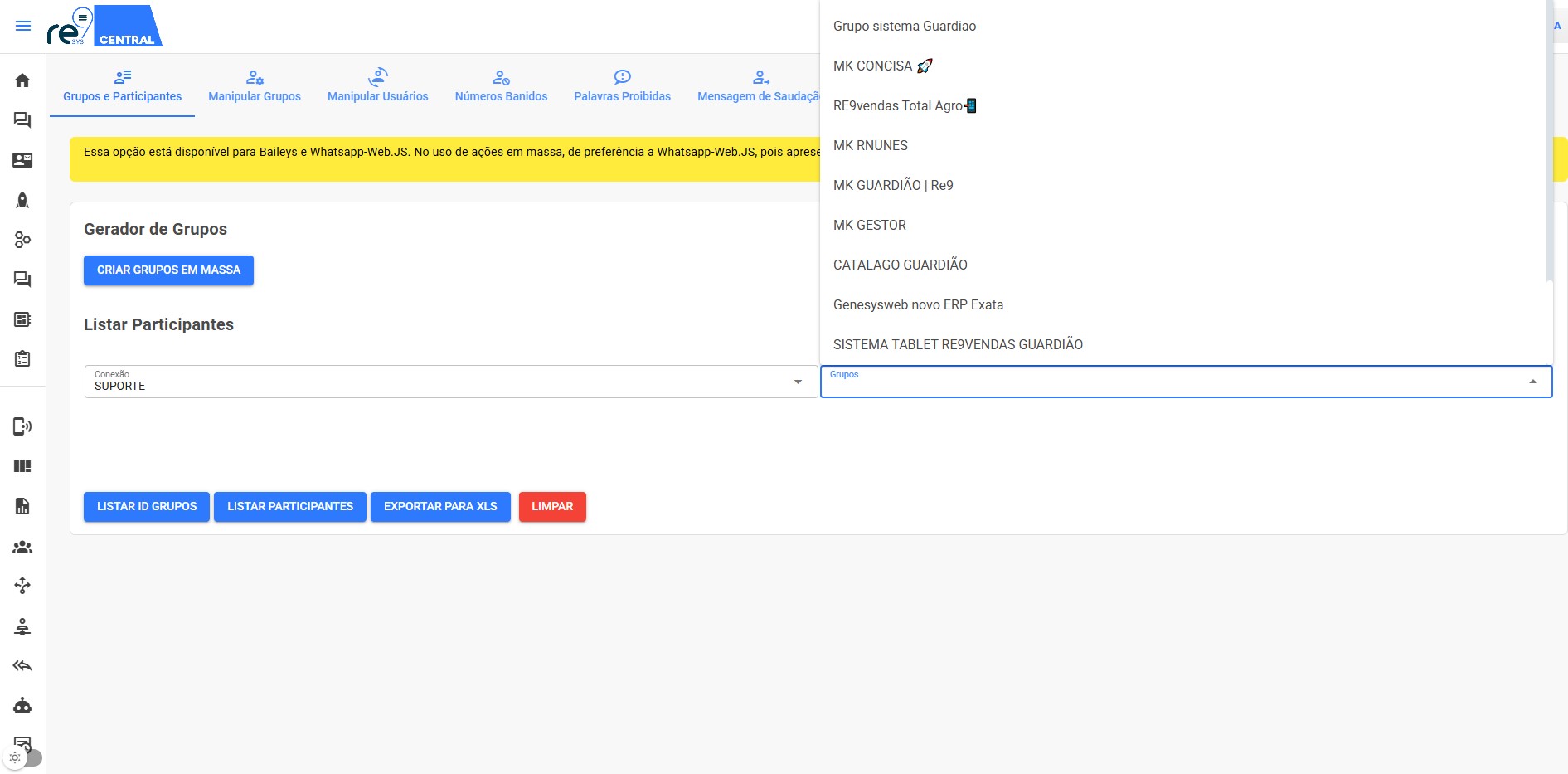Open the contact card sidebar icon
Screen dimensions: 1568x774
(x=22, y=160)
